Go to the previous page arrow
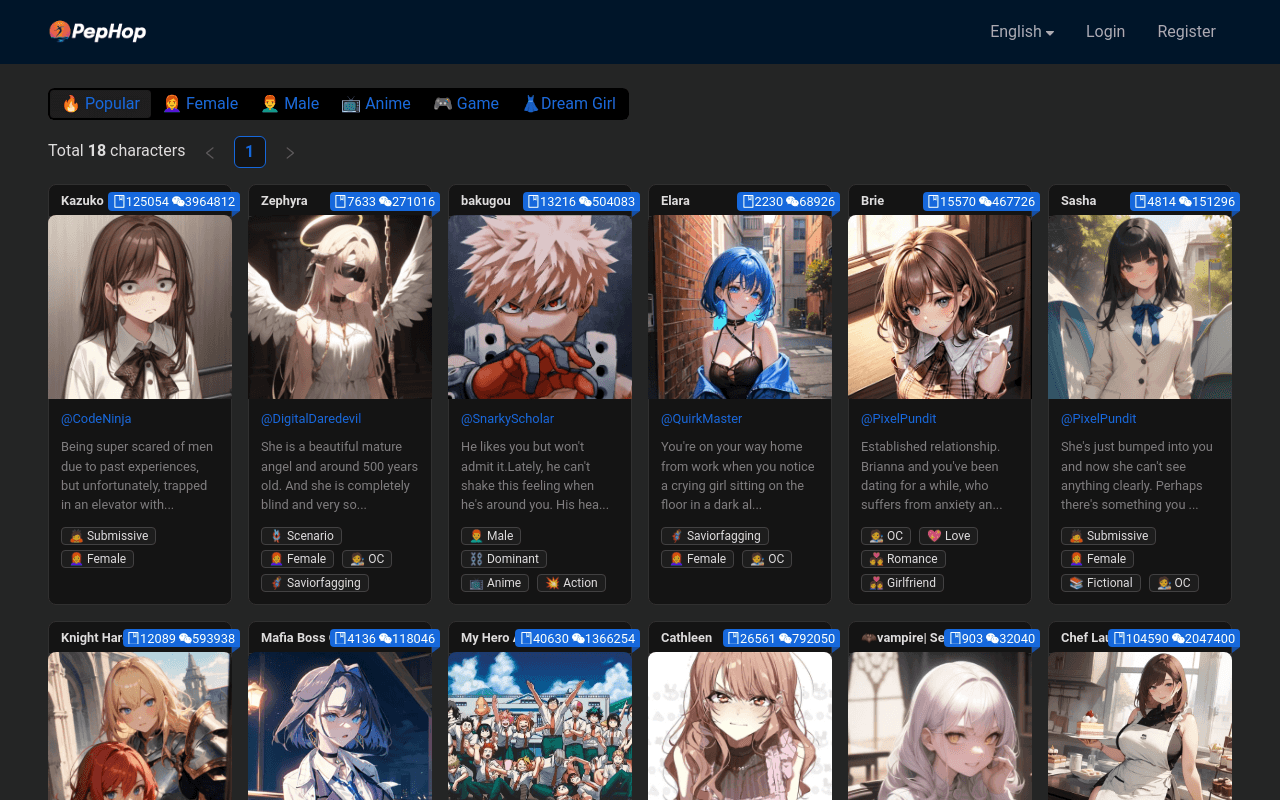Viewport: 1280px width, 800px height. coord(210,153)
